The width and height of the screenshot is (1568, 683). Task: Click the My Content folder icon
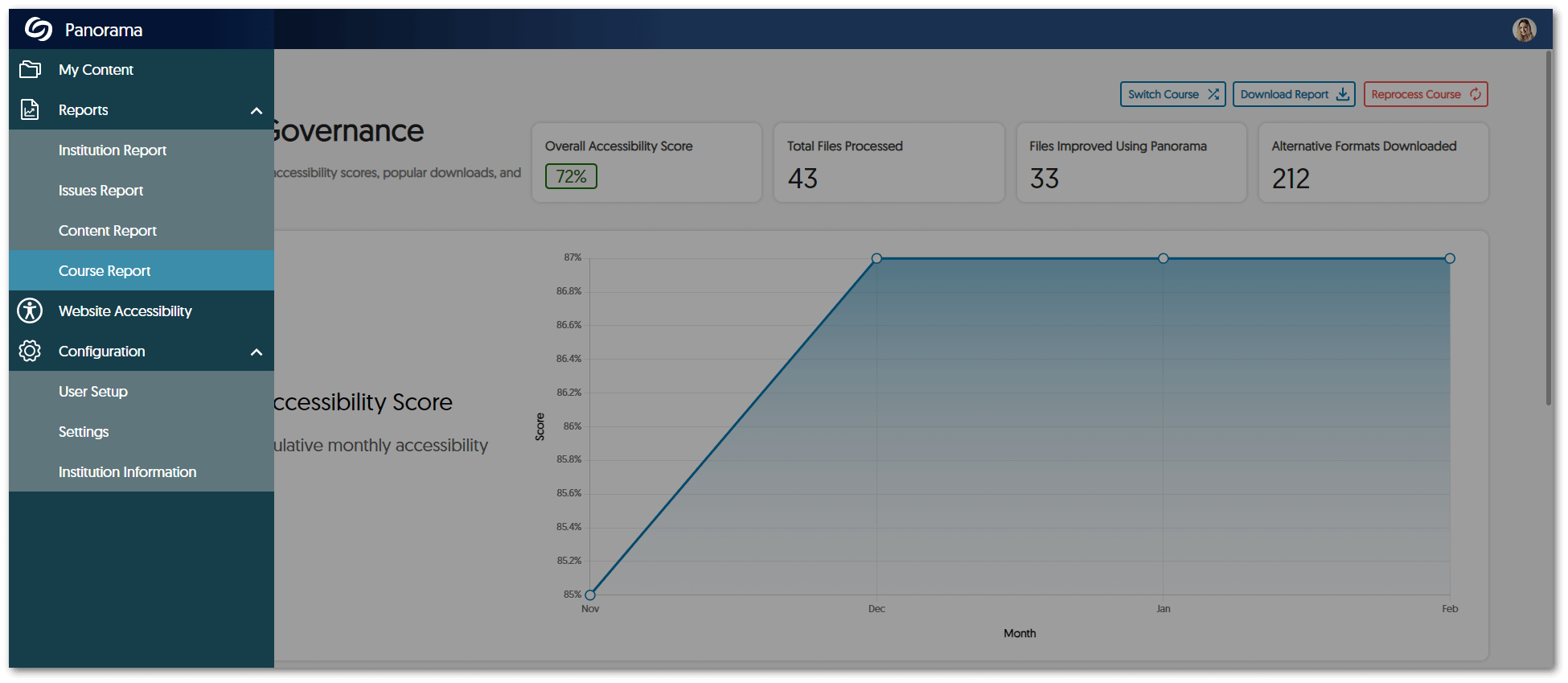tap(30, 70)
